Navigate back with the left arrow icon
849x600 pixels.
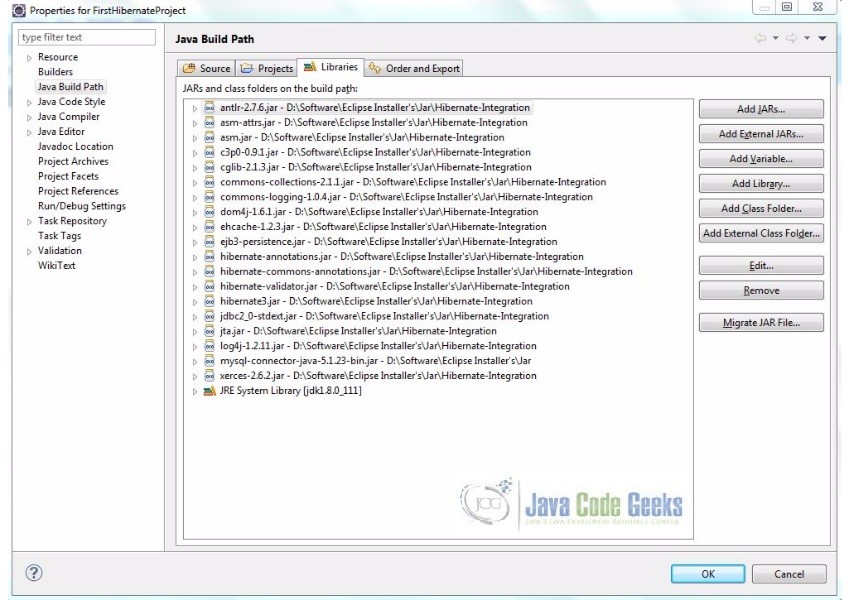coord(760,38)
